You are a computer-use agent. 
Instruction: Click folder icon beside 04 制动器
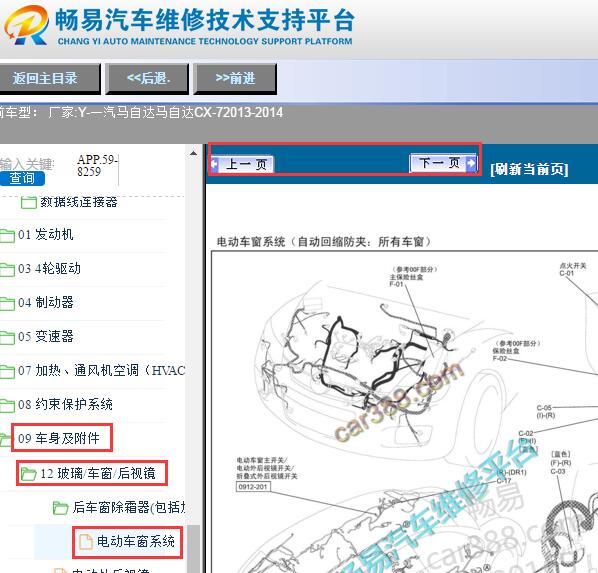pos(7,303)
